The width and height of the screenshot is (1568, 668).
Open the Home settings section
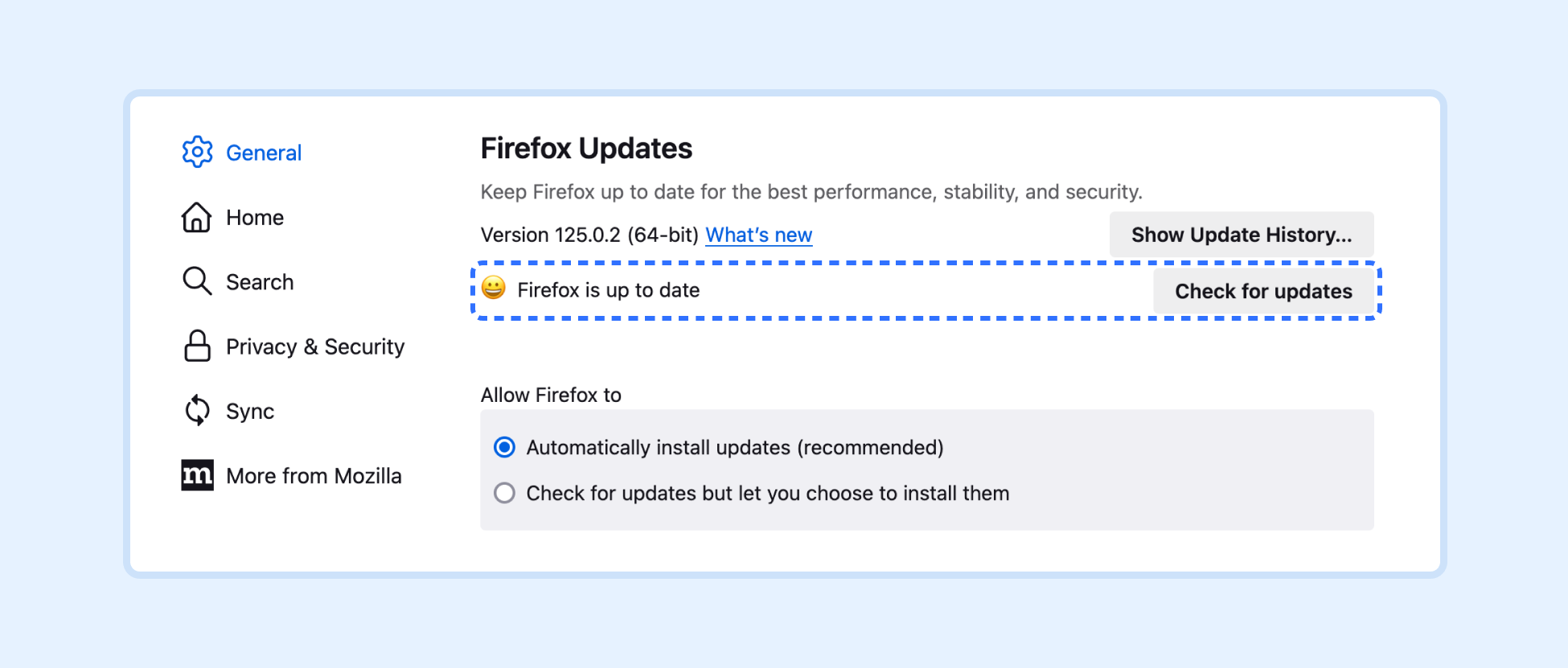point(255,218)
